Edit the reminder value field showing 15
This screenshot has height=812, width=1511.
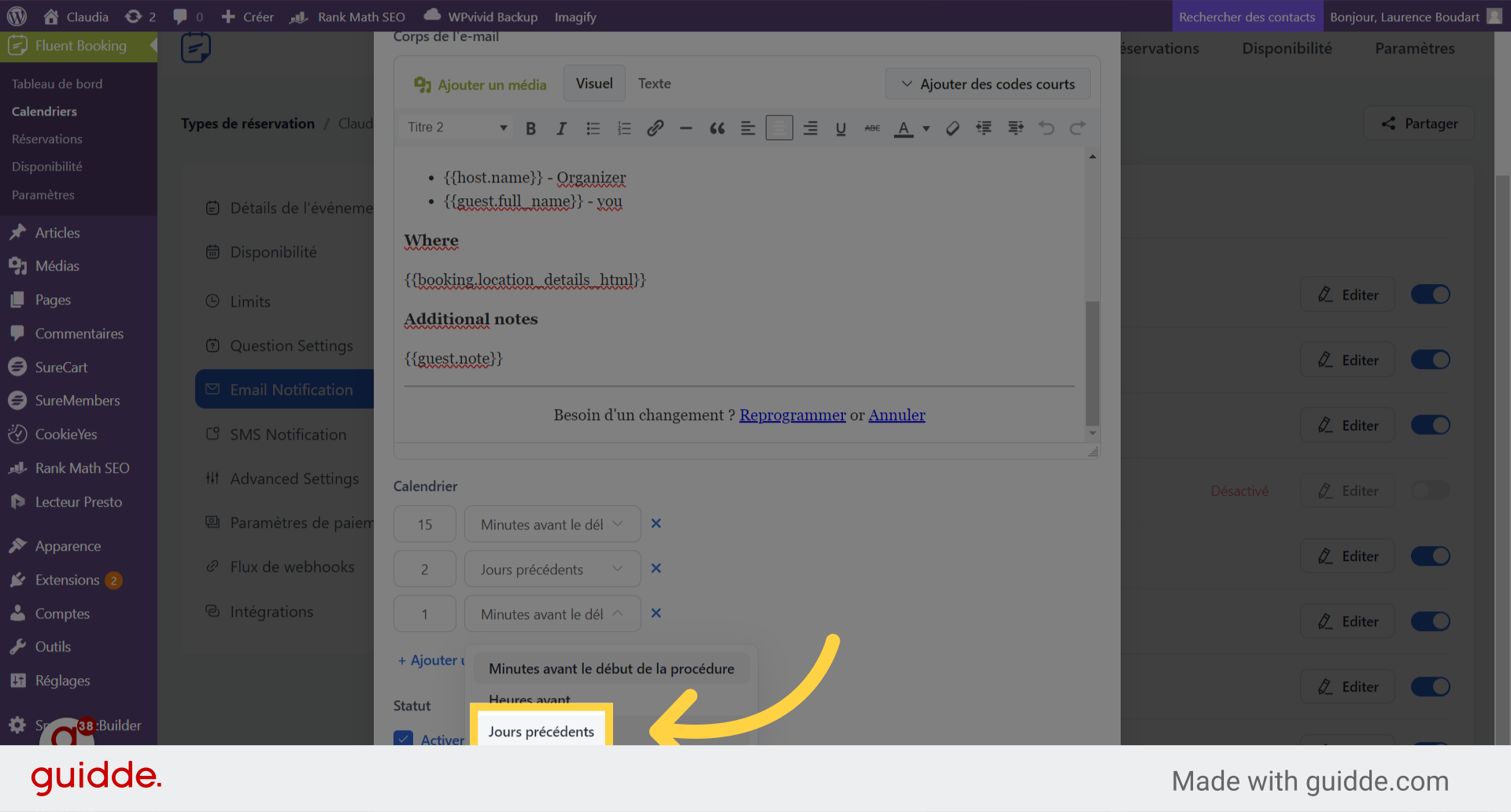[425, 524]
